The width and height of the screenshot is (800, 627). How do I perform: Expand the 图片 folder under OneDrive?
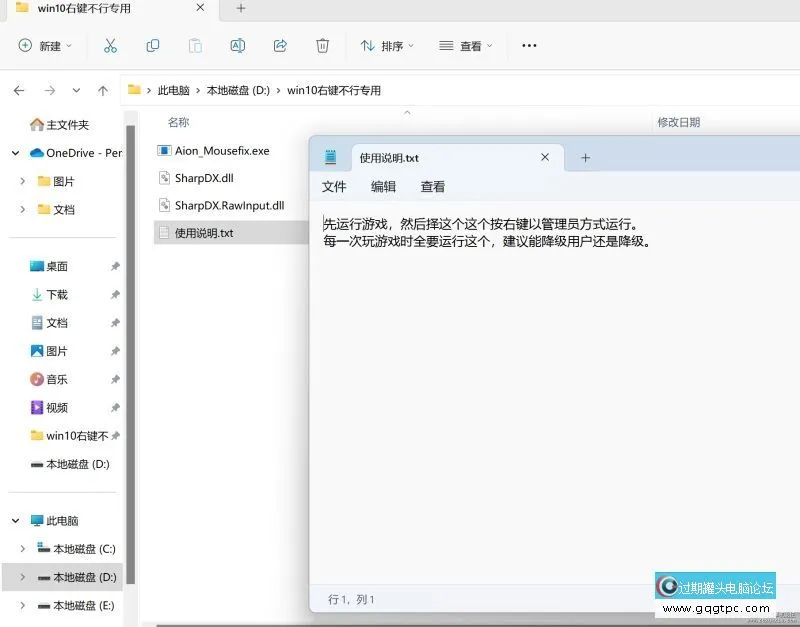pos(23,181)
